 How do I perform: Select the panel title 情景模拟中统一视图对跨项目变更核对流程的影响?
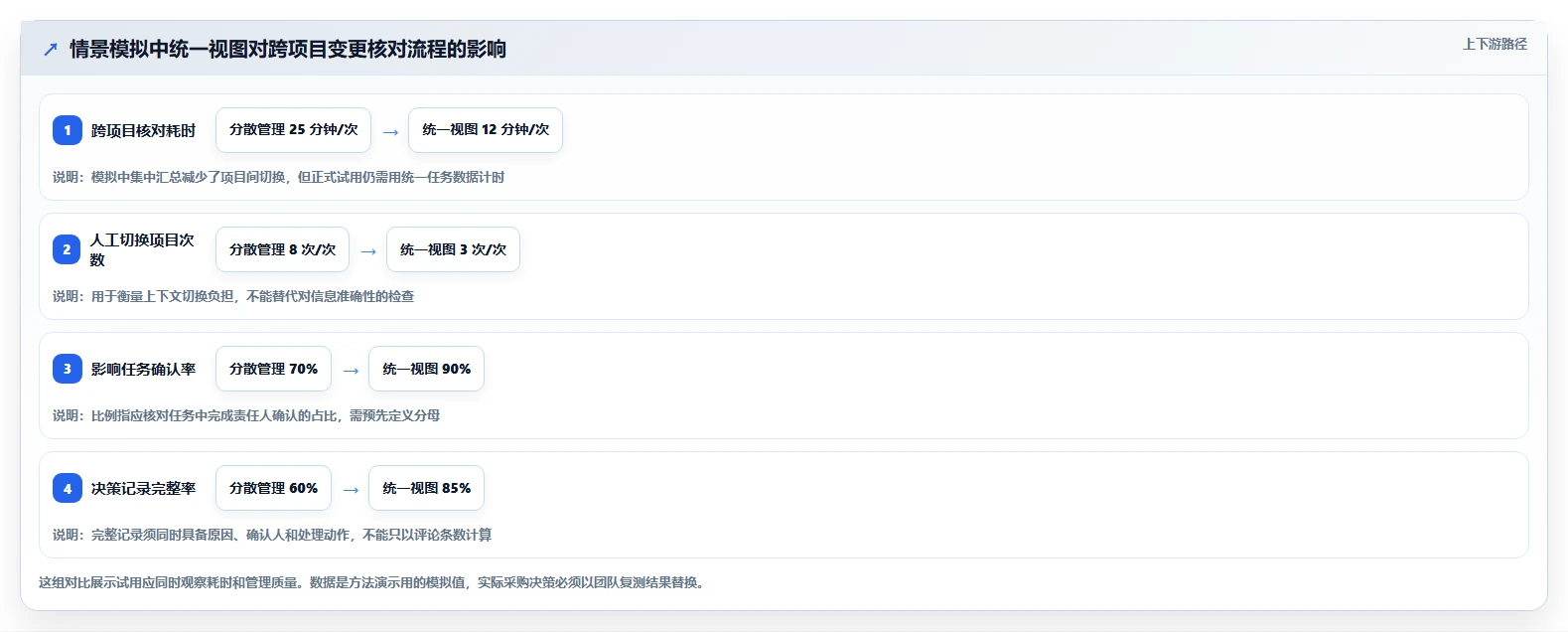point(288,49)
